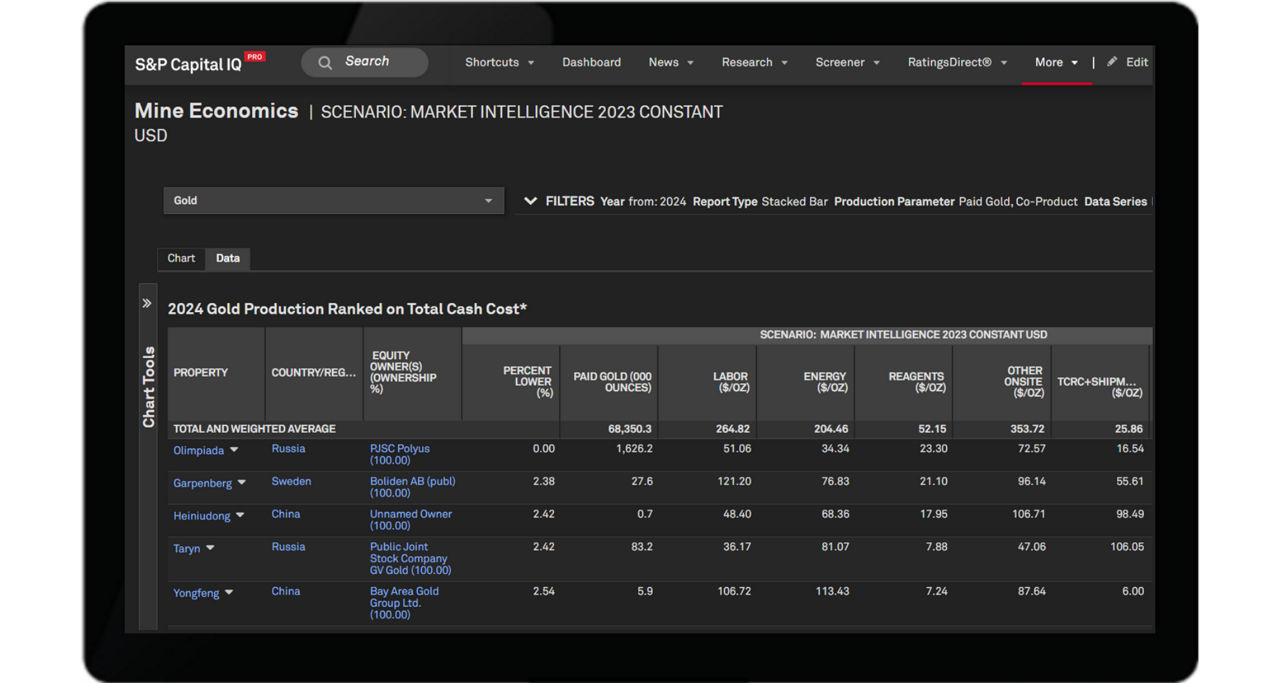This screenshot has width=1280, height=683.
Task: Open the Shortcuts dropdown menu
Action: [x=499, y=62]
